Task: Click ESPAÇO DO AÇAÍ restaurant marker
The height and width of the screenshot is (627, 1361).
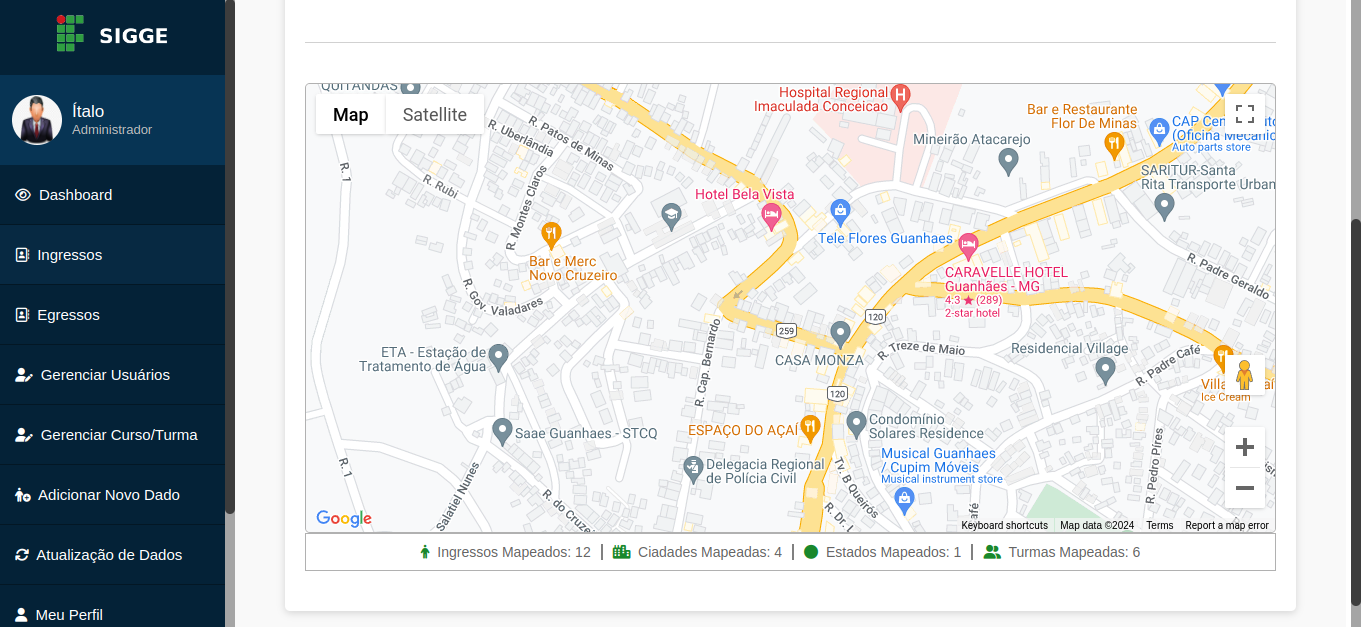Action: pyautogui.click(x=810, y=429)
